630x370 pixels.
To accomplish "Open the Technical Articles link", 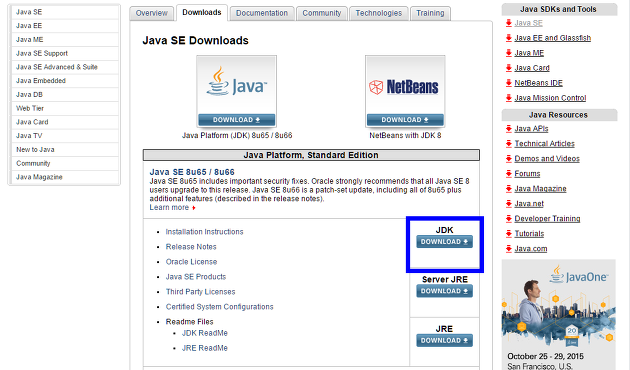I will [544, 143].
